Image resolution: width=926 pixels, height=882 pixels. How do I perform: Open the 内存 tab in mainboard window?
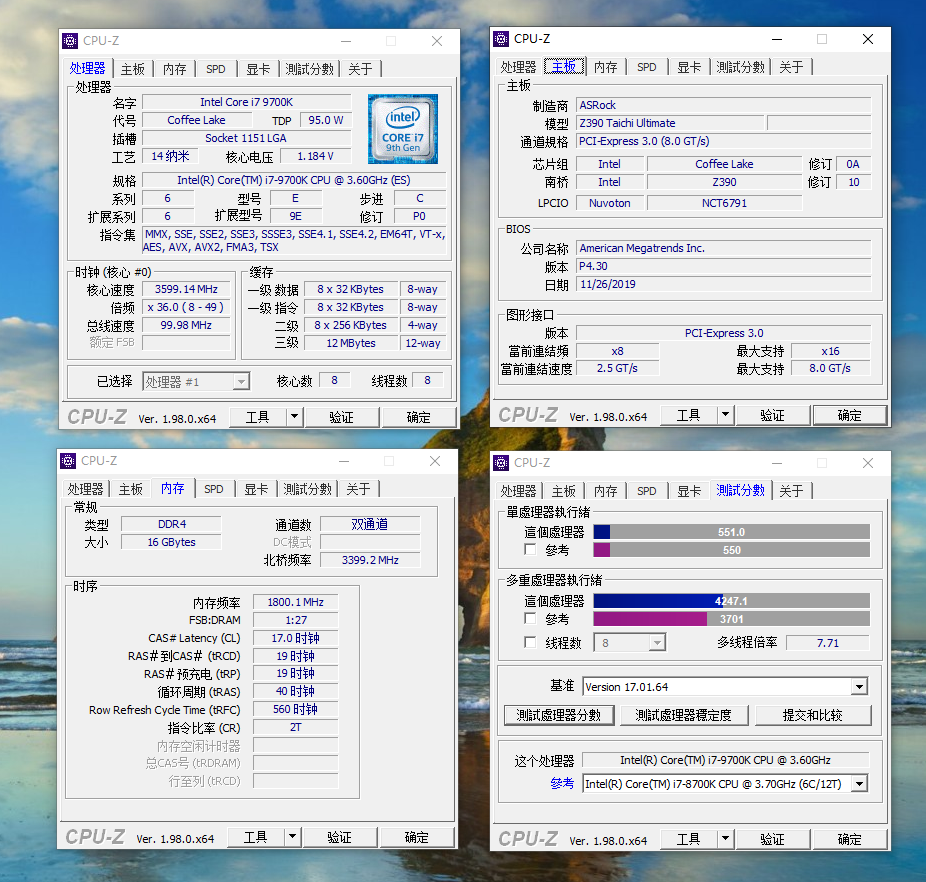click(606, 67)
